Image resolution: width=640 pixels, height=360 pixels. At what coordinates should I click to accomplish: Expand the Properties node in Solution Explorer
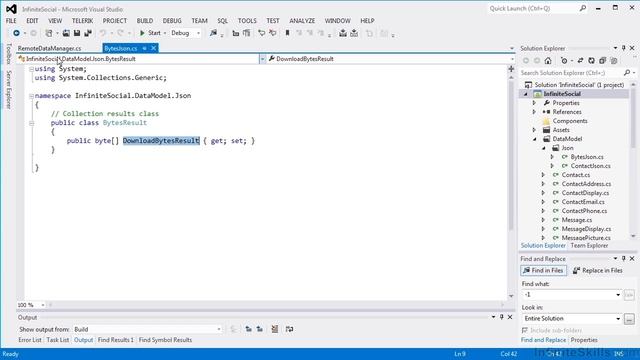click(x=534, y=103)
